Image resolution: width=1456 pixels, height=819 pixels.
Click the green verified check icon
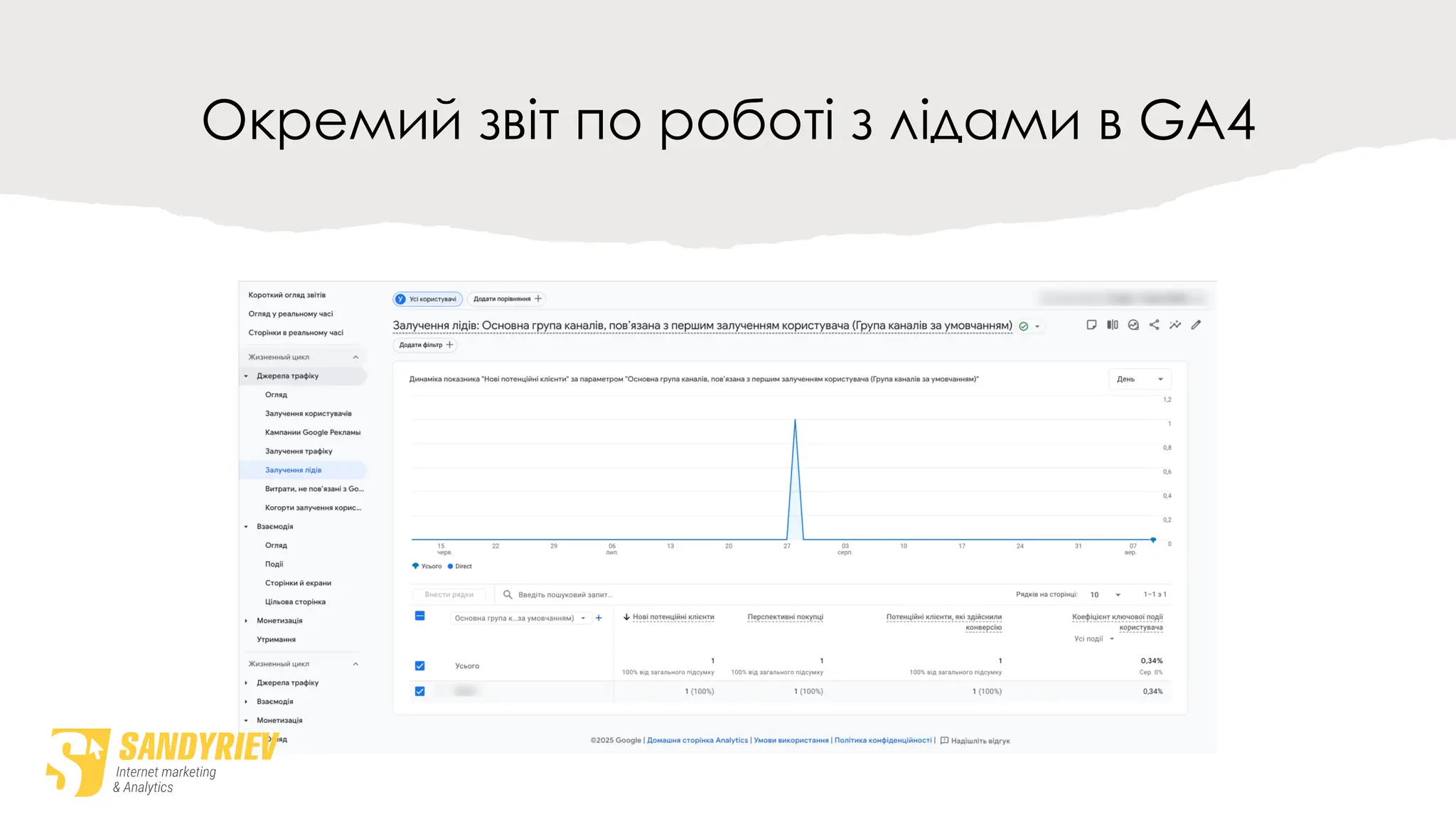1024,326
